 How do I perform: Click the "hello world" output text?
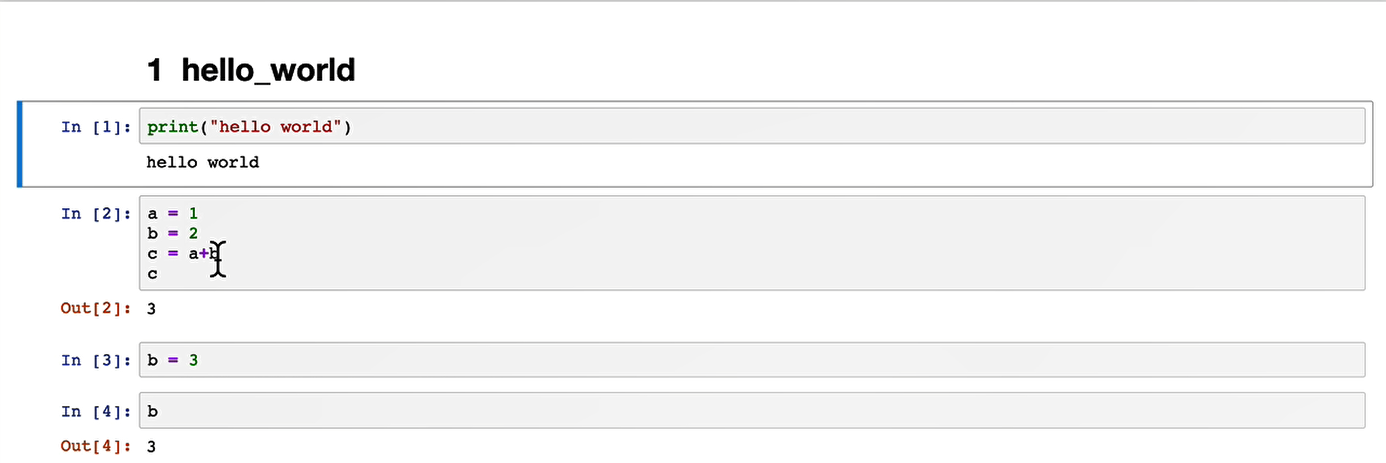coord(203,162)
